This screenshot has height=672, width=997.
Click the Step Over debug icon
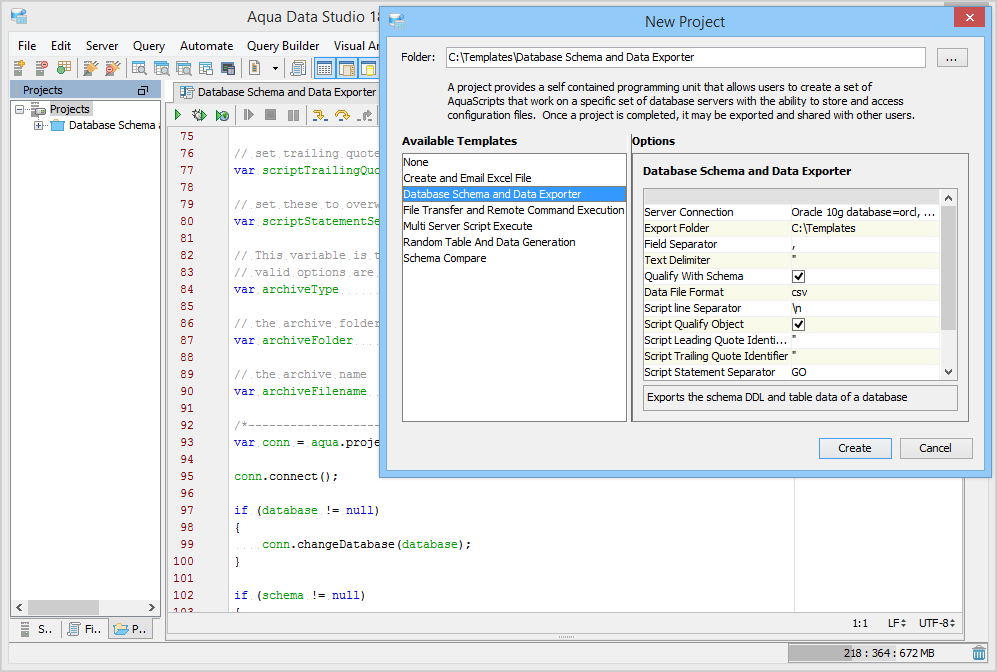pyautogui.click(x=343, y=116)
